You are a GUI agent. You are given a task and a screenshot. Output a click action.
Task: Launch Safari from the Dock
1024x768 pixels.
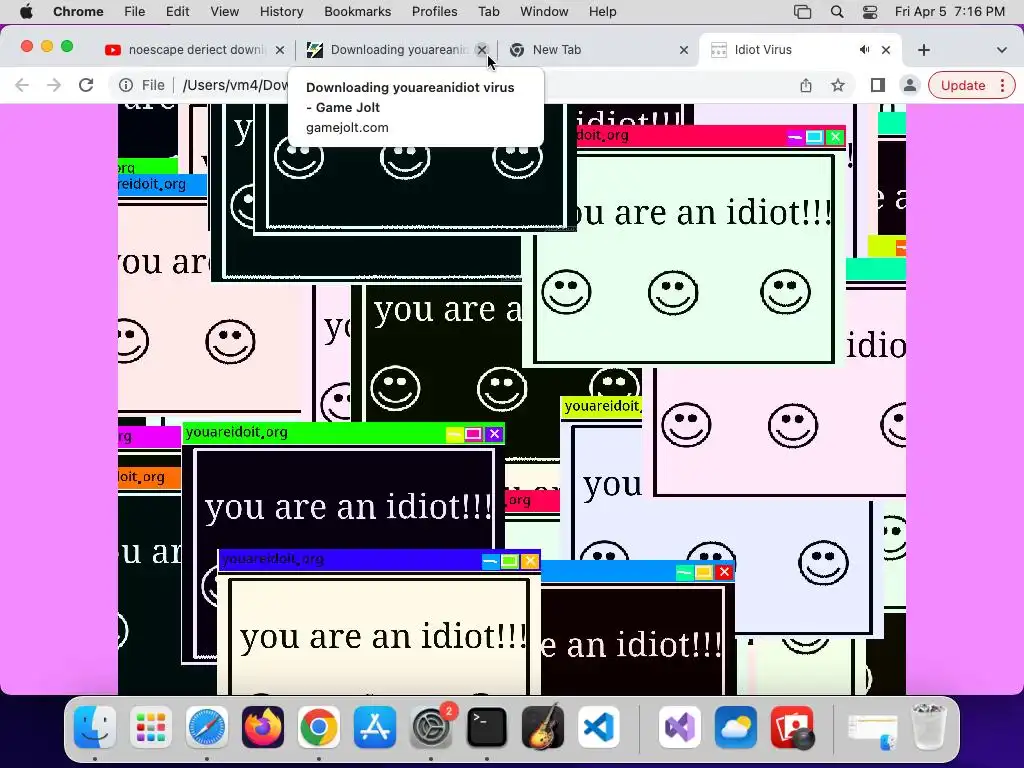[207, 727]
